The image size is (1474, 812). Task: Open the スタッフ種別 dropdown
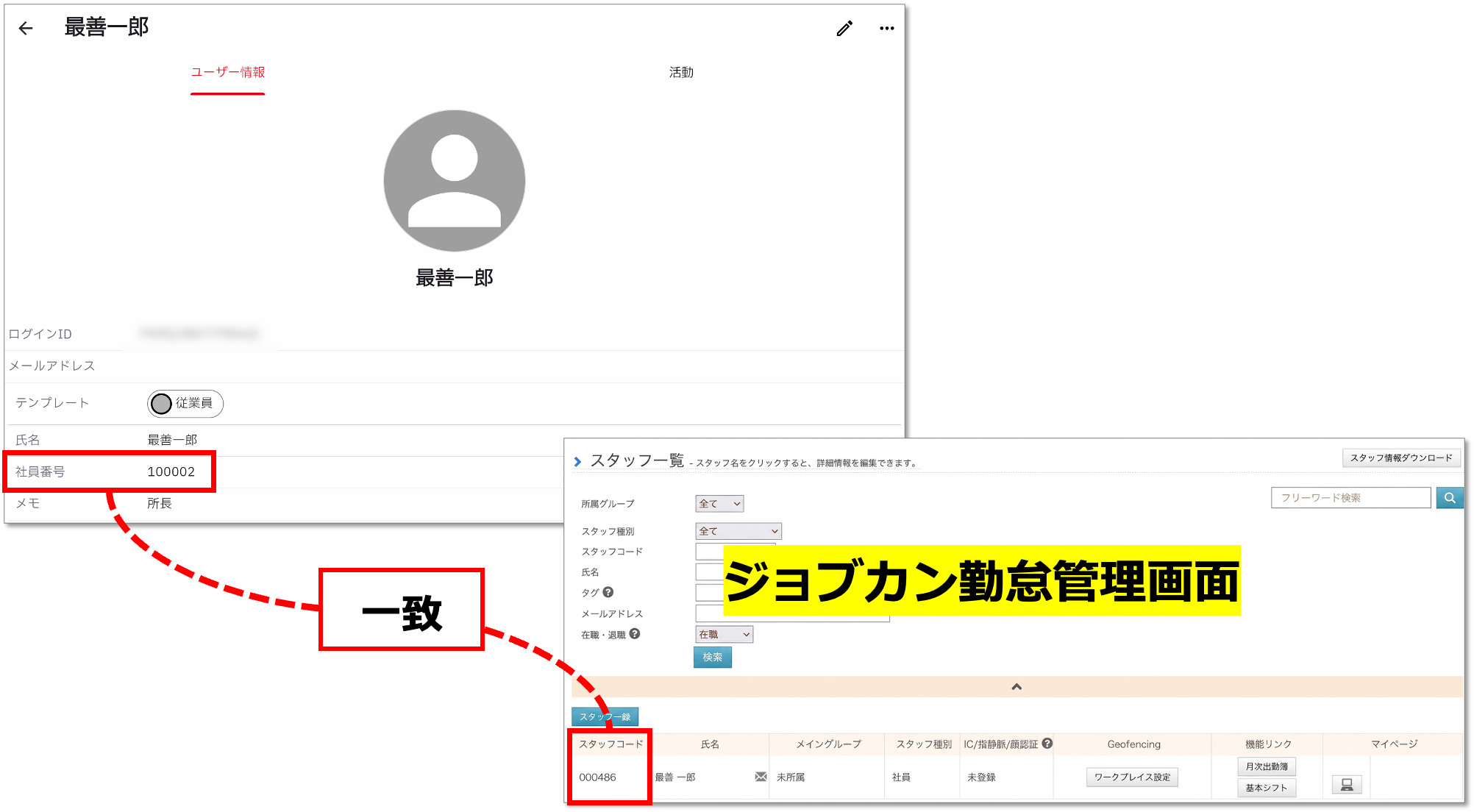(738, 531)
